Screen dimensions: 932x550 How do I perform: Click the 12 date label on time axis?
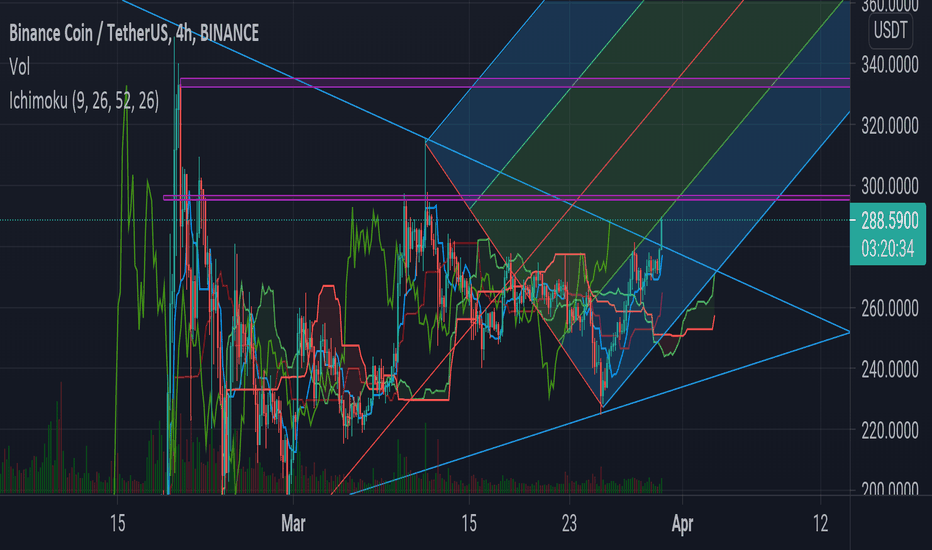tap(820, 524)
